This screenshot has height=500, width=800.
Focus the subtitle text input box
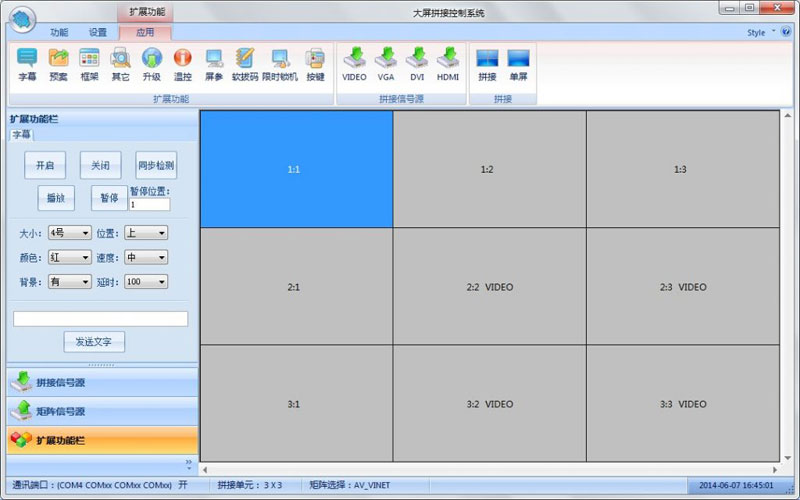pos(101,319)
